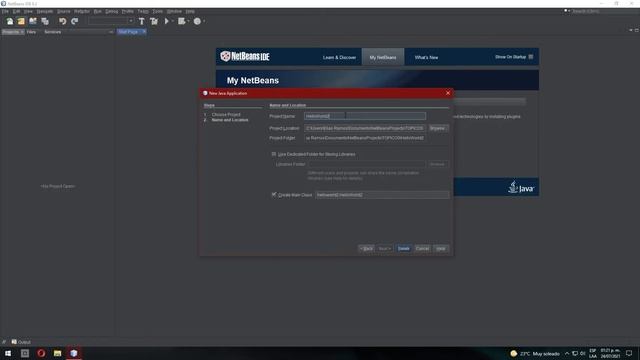This screenshot has width=640, height=360.
Task: Click the Finish button
Action: (x=404, y=249)
